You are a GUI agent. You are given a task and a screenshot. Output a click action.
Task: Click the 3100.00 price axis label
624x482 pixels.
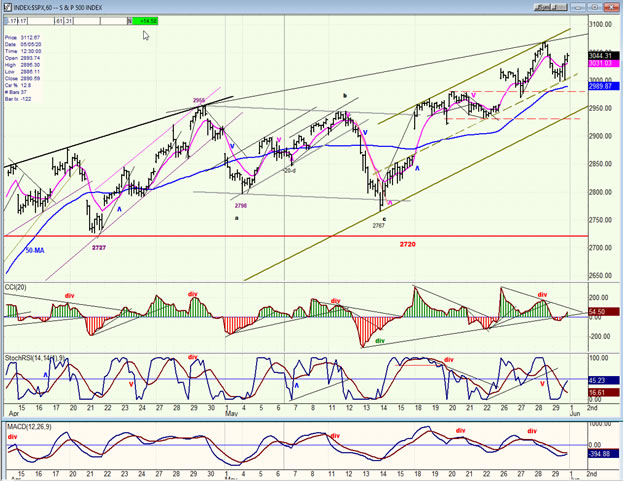point(600,24)
